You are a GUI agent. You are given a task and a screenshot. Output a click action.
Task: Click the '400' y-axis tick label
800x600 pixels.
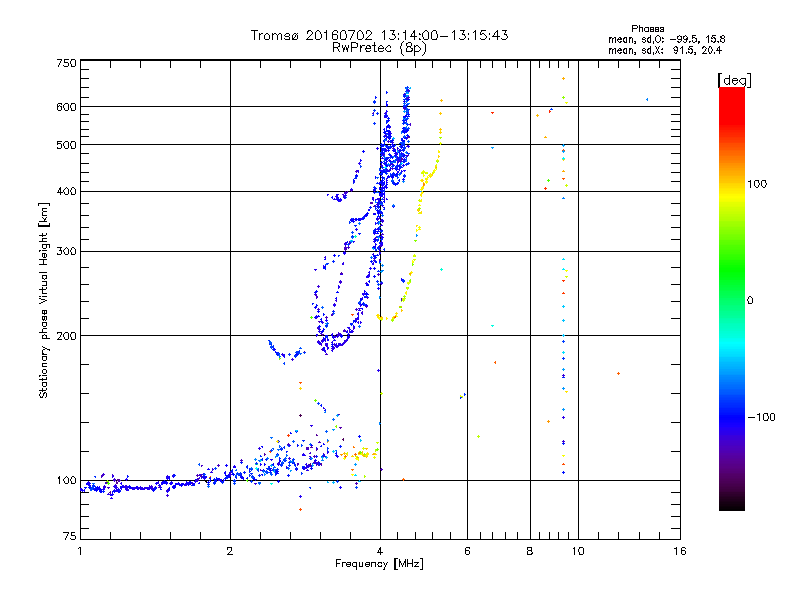click(66, 192)
